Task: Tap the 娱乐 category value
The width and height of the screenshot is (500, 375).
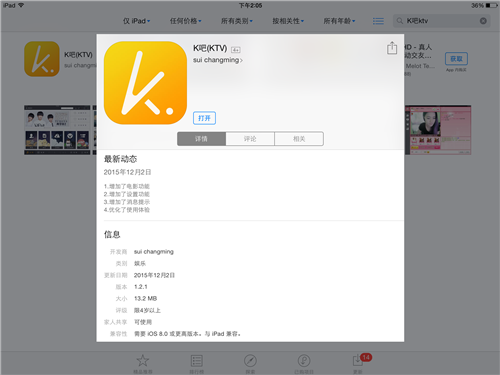Action: [140, 263]
